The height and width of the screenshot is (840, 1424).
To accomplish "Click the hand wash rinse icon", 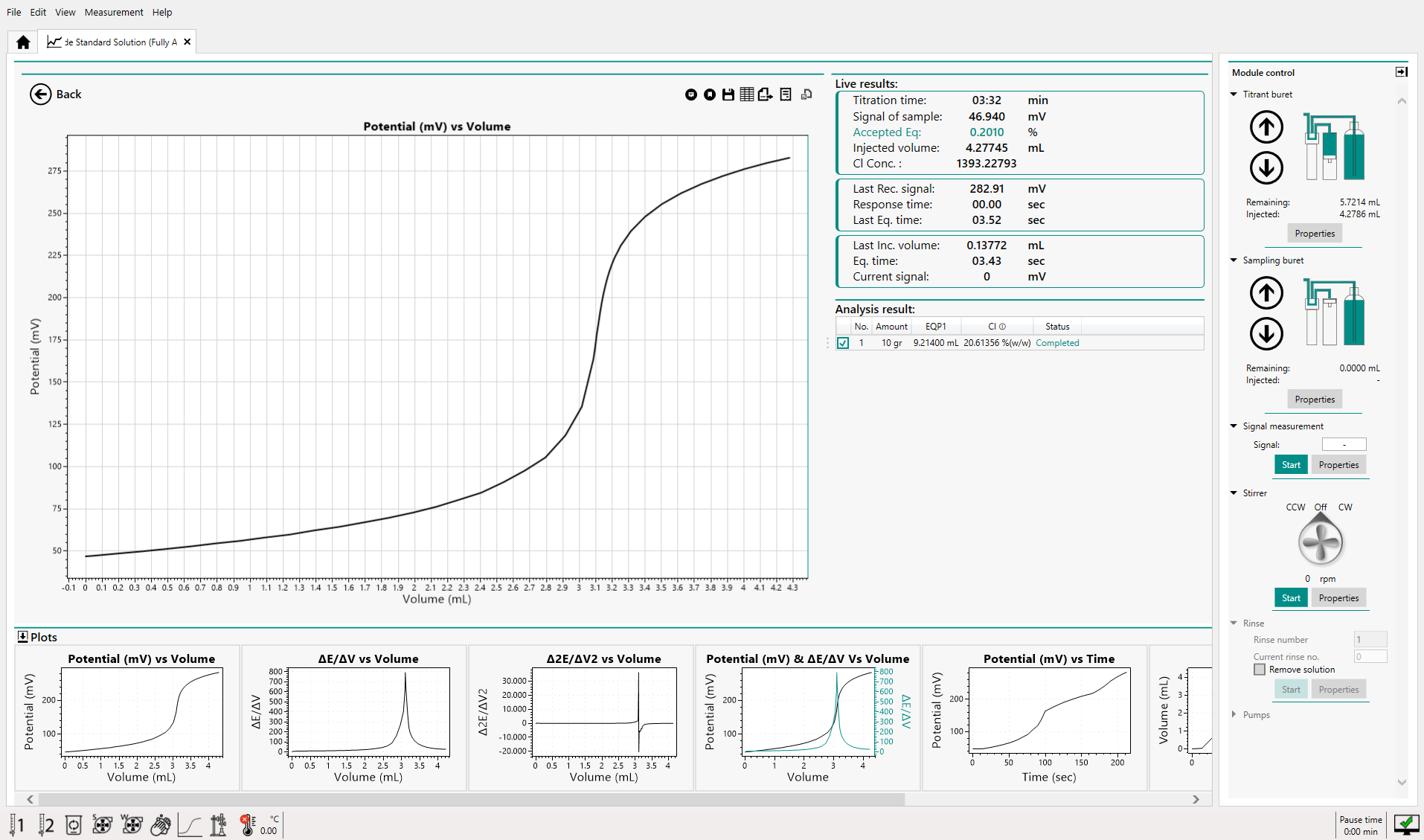I will 160,824.
